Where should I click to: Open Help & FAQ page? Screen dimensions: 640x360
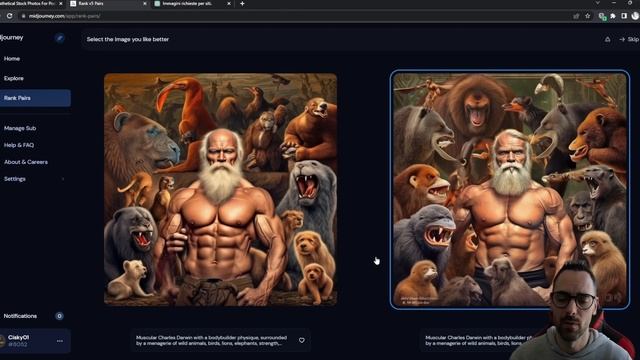(x=19, y=145)
